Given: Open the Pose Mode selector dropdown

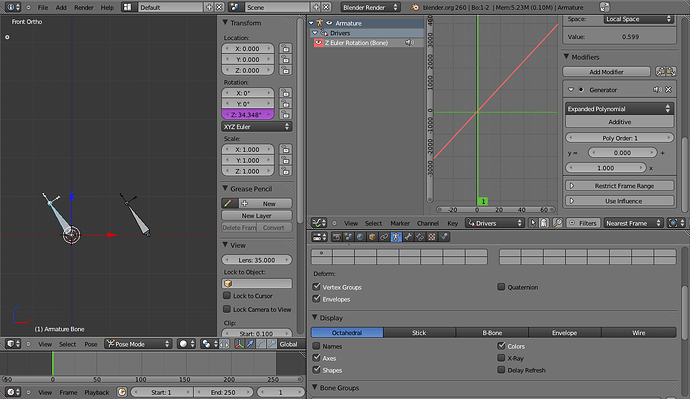Looking at the screenshot, I should coord(138,344).
